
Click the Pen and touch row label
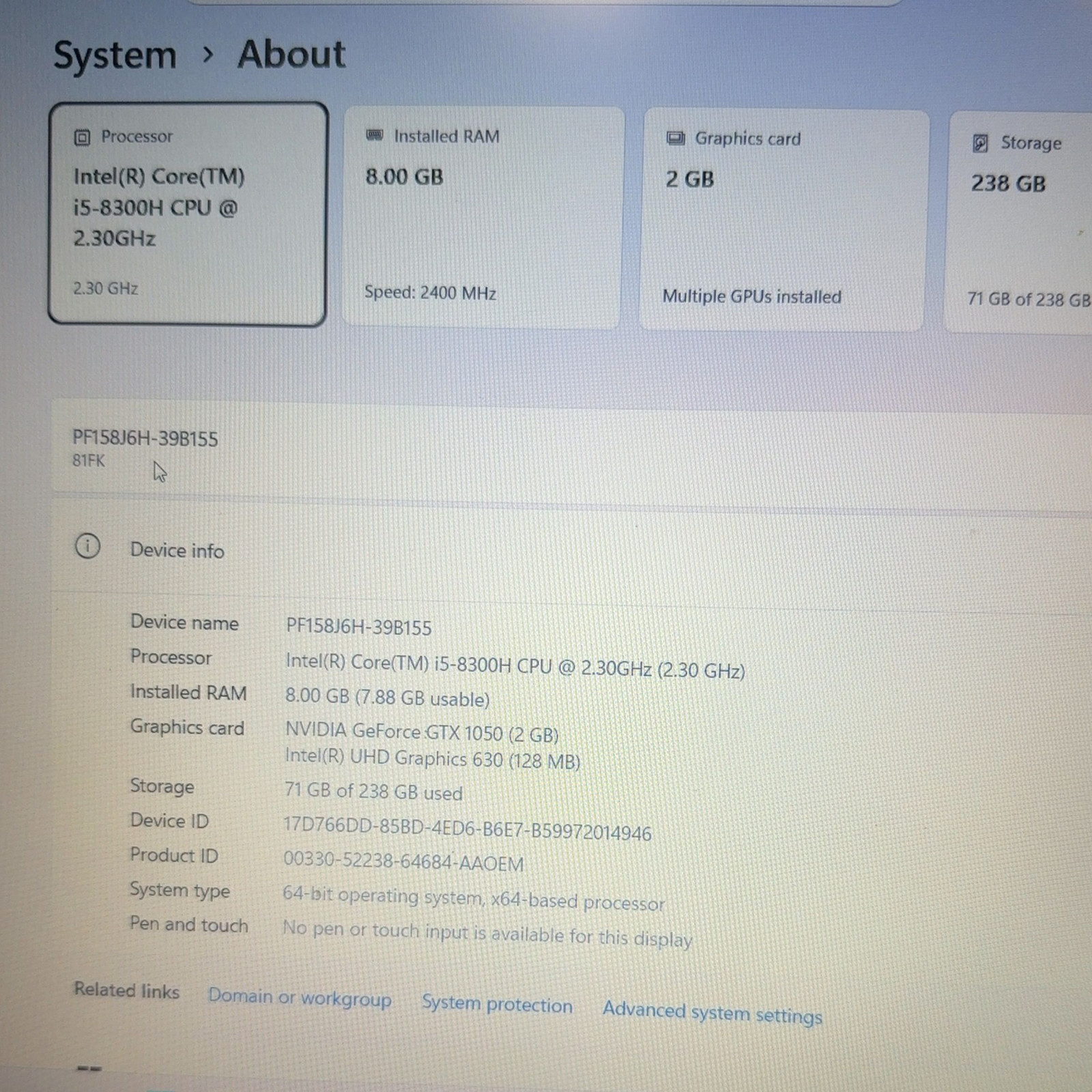point(189,924)
